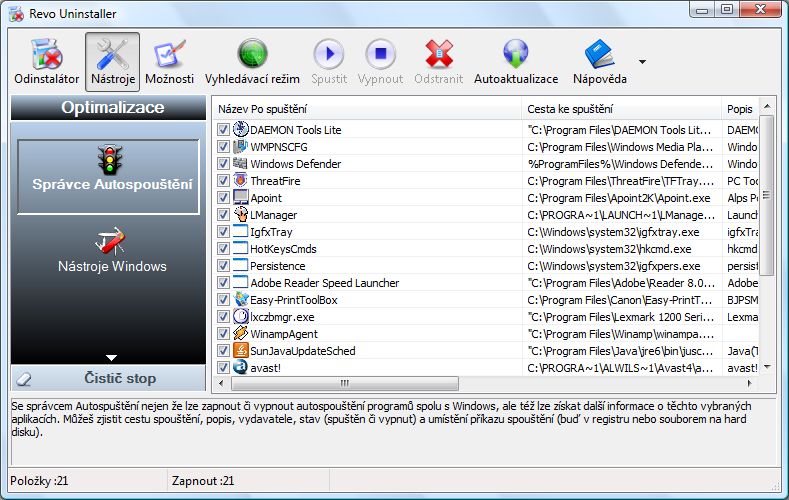Click path C:\Windows\system32\igfxtray.exe

click(x=613, y=232)
